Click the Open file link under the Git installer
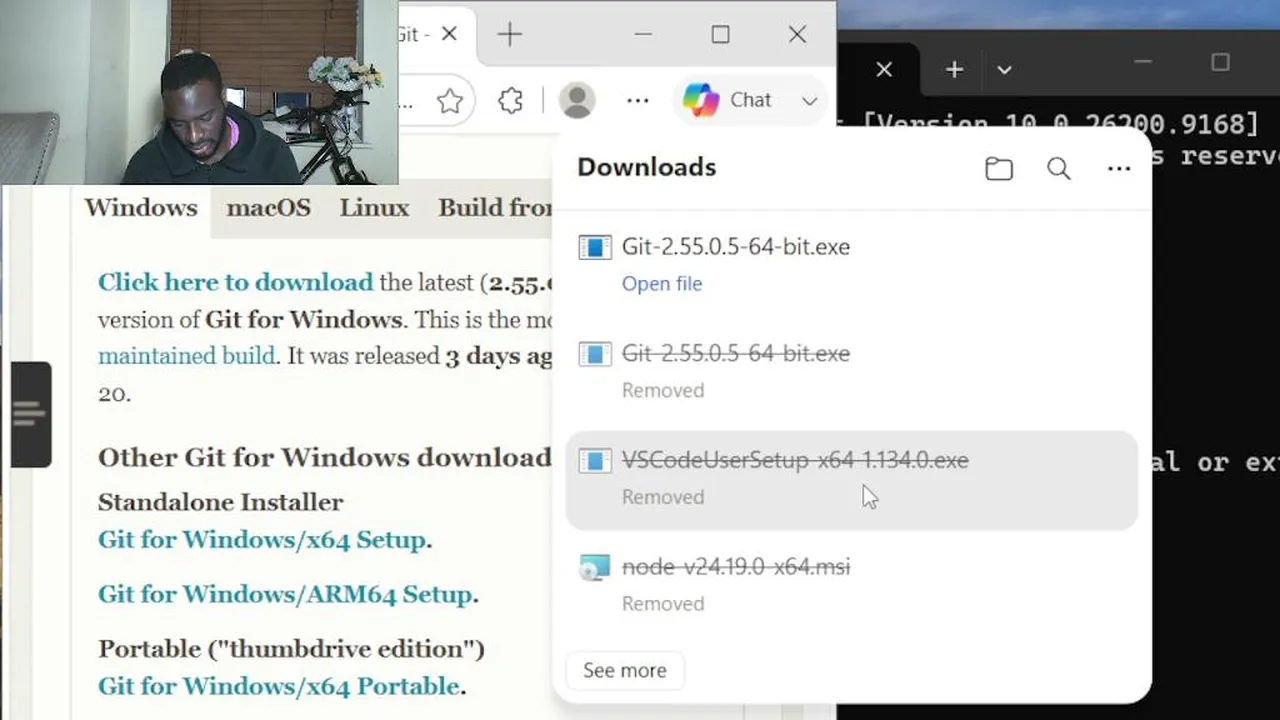 click(x=662, y=284)
